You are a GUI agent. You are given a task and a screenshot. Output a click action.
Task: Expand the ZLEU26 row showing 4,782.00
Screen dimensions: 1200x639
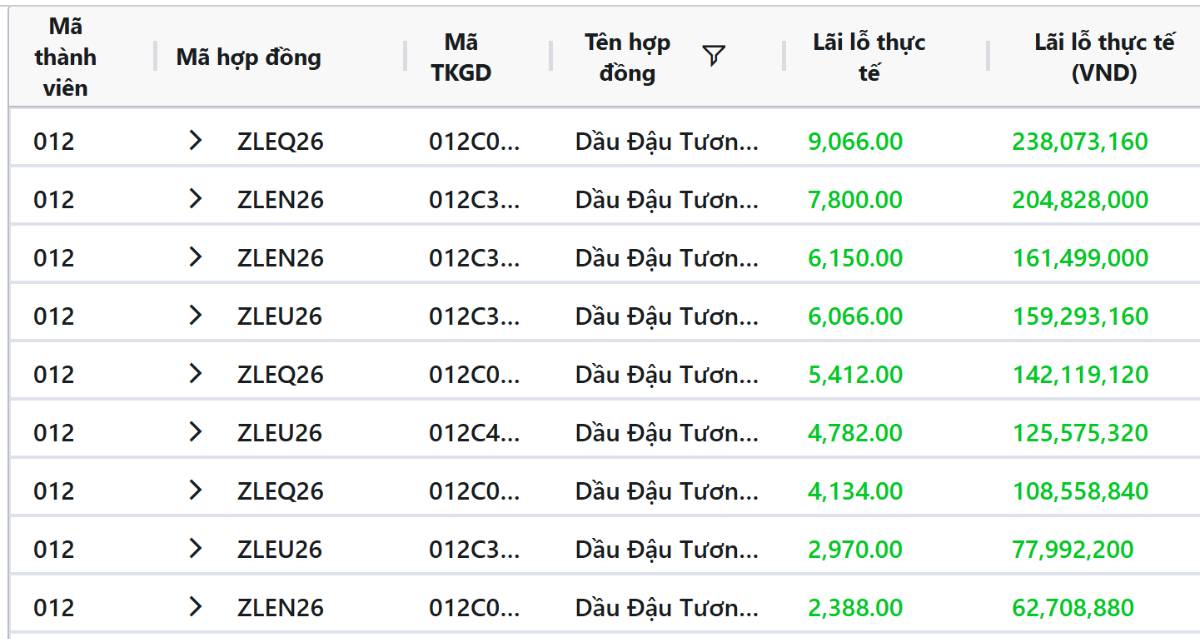(x=196, y=432)
